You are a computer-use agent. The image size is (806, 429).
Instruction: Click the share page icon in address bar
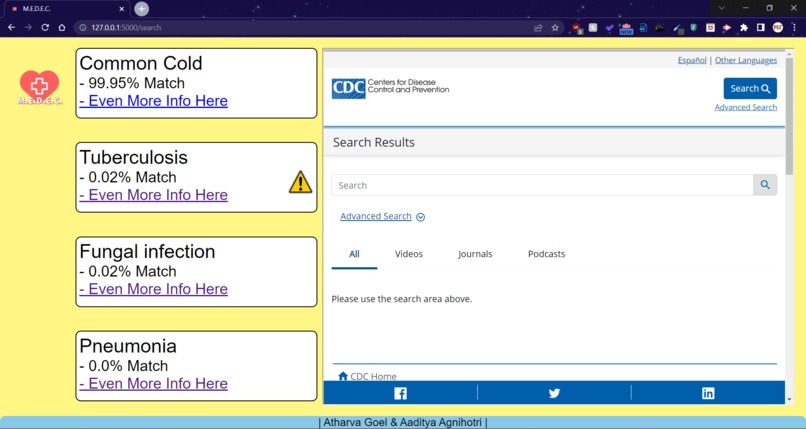point(538,28)
